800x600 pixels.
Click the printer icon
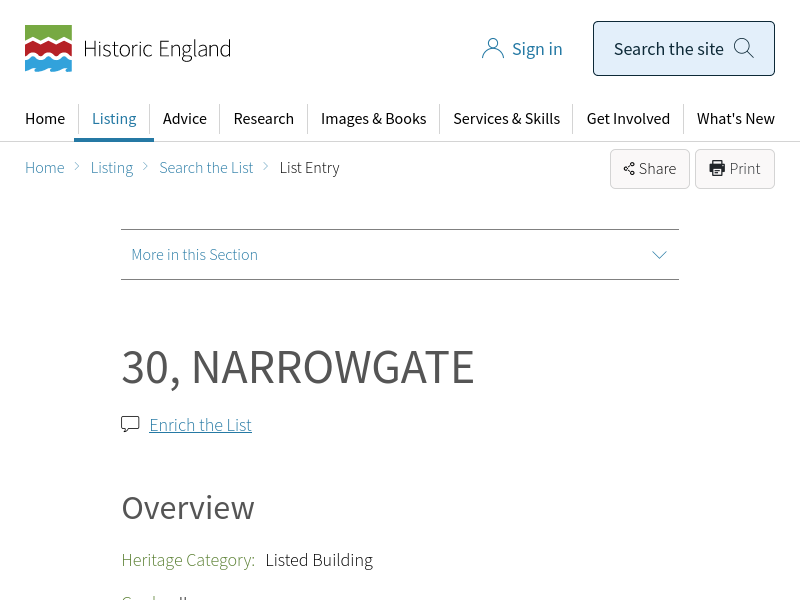click(x=717, y=168)
